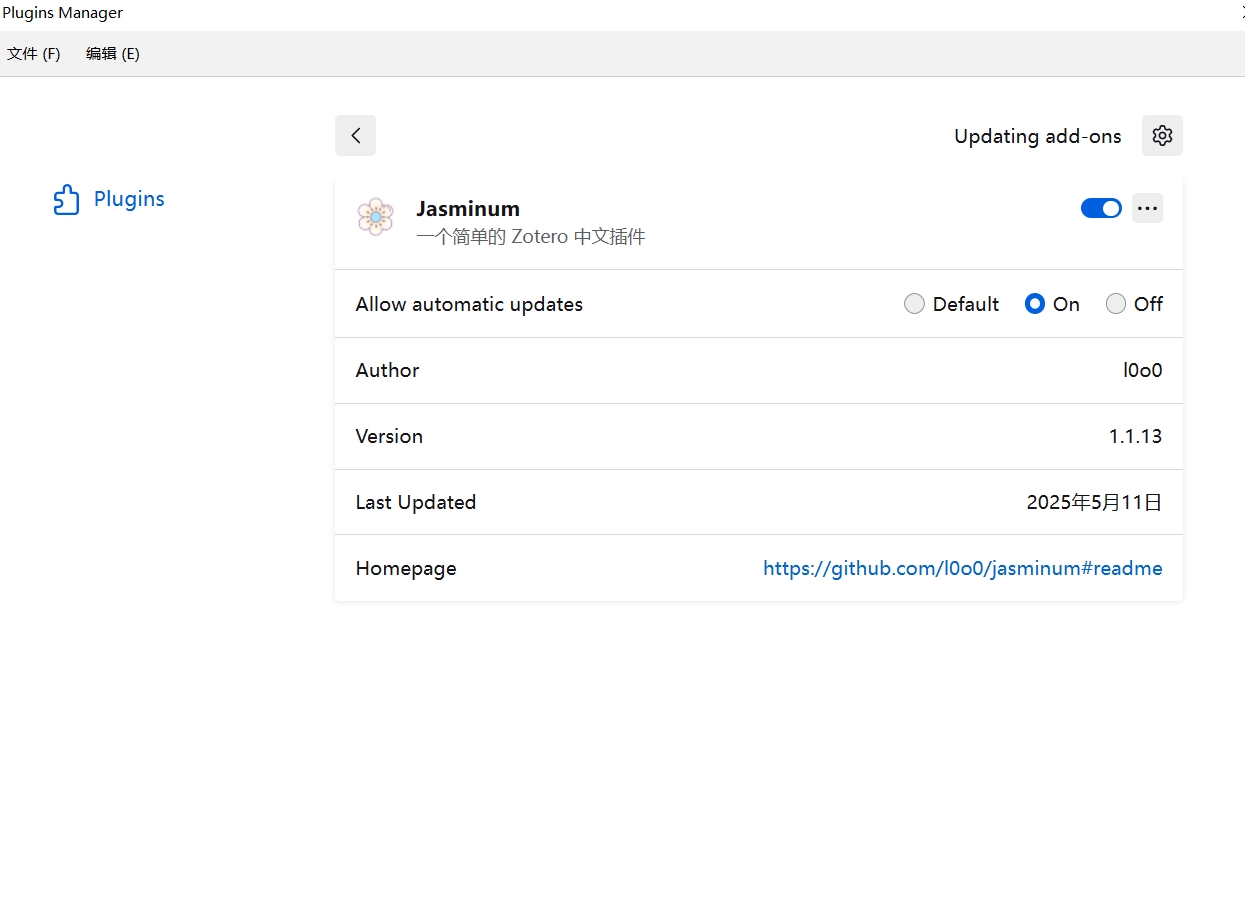Click the Plugins Manager window title

tap(62, 13)
